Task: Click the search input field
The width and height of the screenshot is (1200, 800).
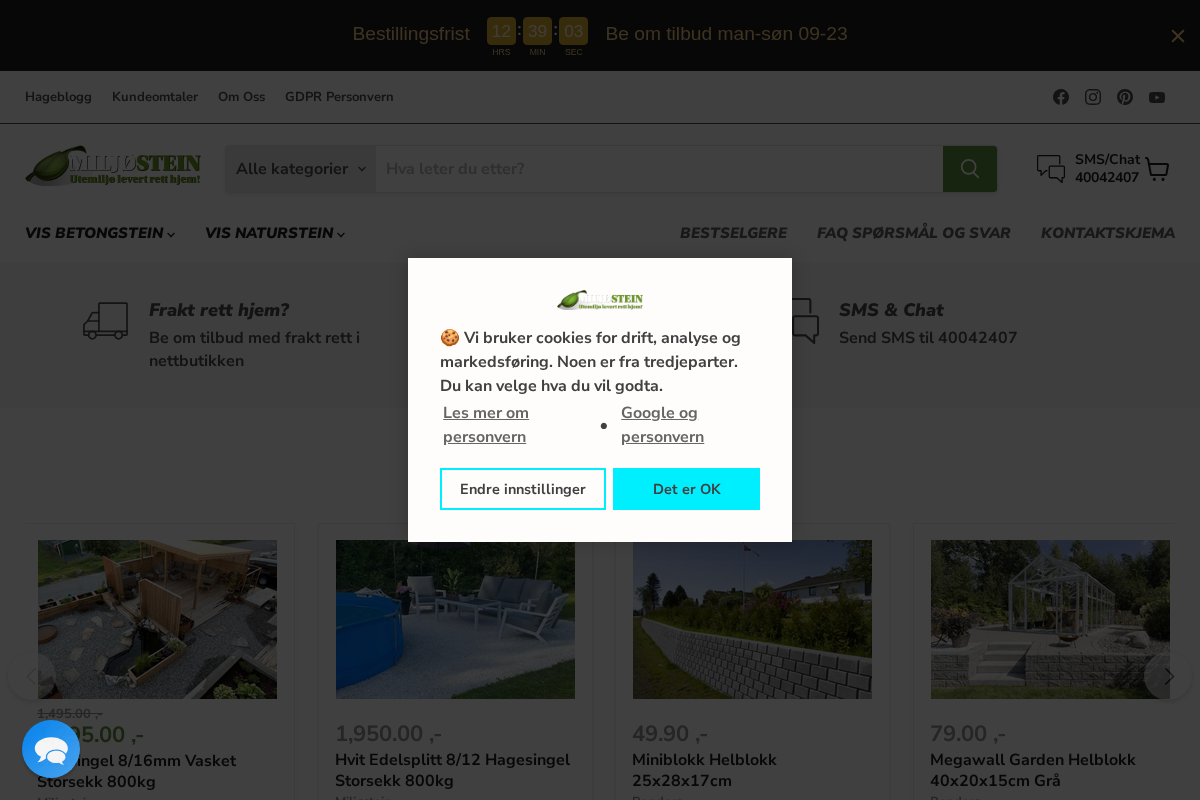Action: point(660,169)
